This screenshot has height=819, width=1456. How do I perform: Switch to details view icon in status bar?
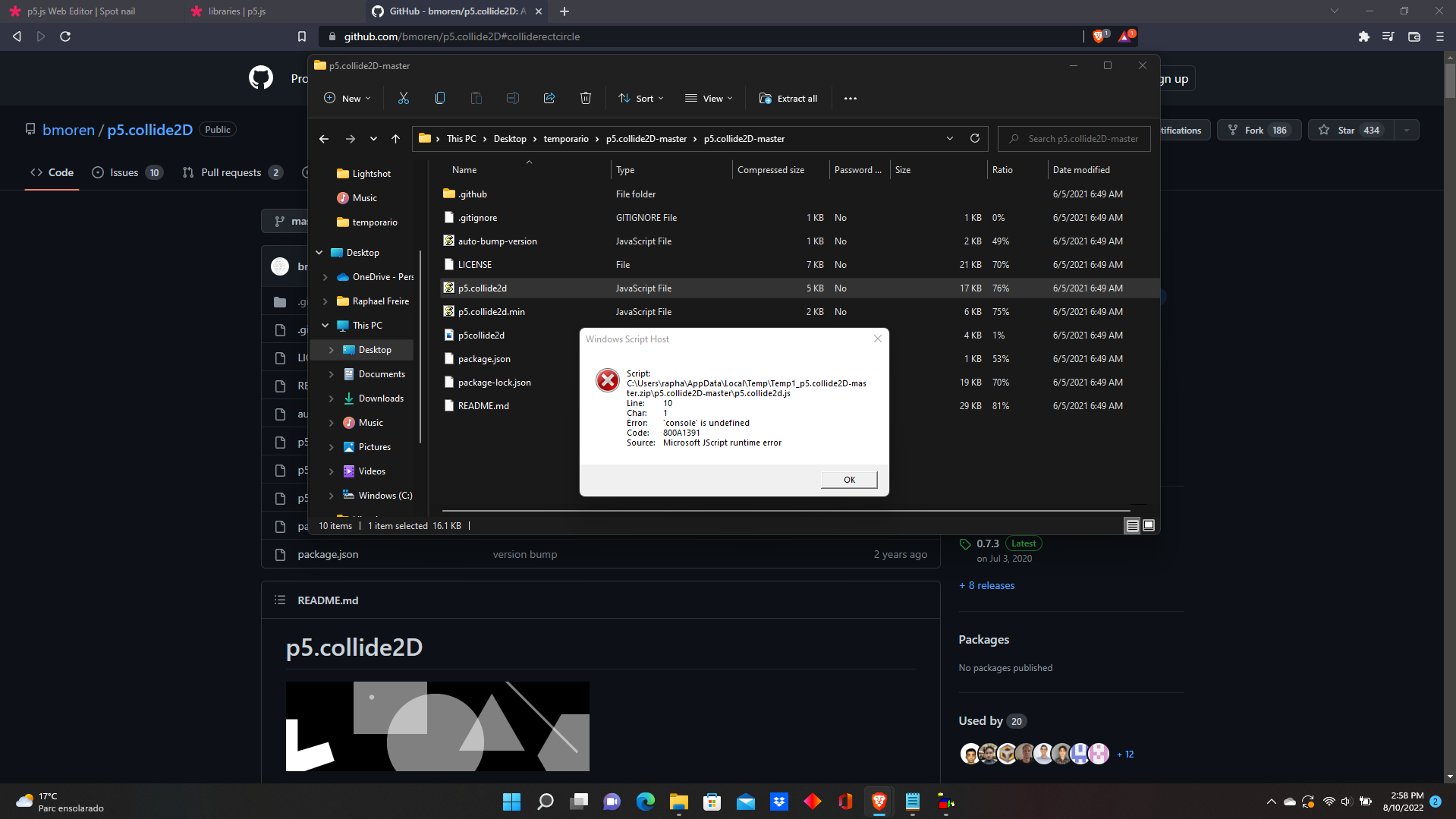1132,525
